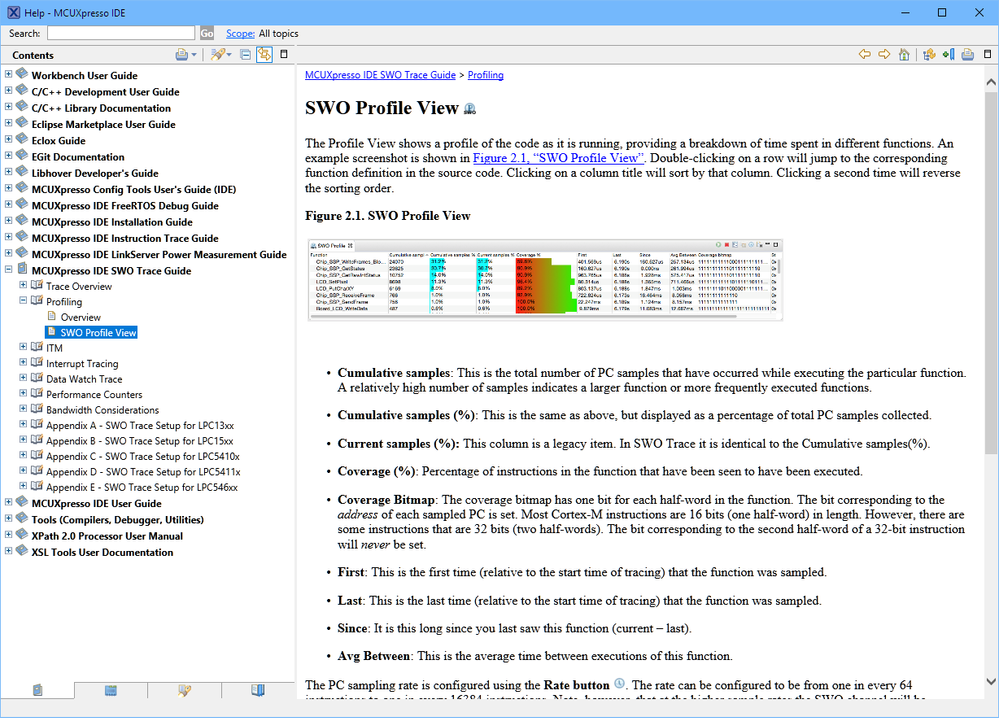This screenshot has width=999, height=718.
Task: Expand the Interrupt Tracing node
Action: pyautogui.click(x=23, y=362)
